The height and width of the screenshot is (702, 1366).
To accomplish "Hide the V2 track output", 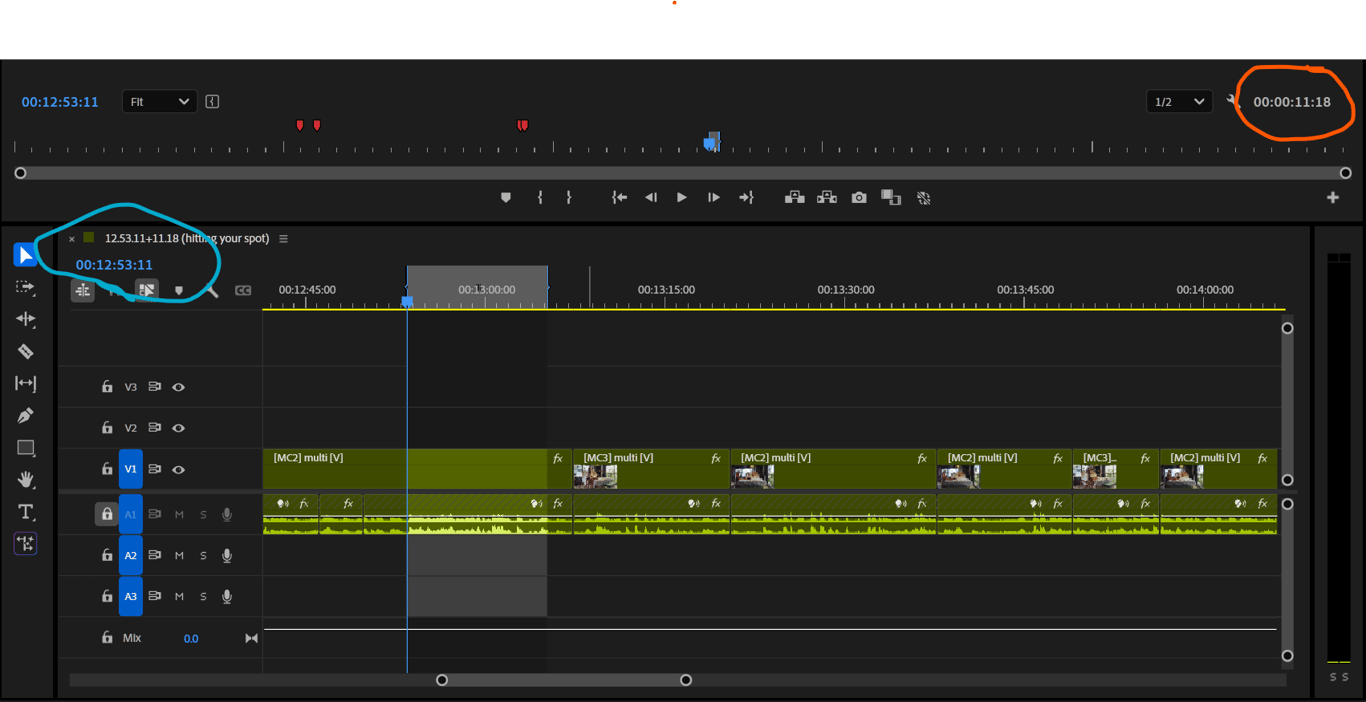I will coord(179,428).
